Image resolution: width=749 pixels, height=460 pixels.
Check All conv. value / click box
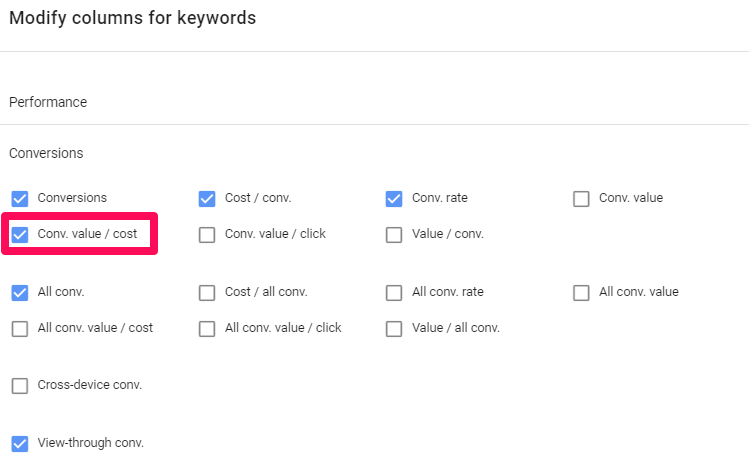[x=207, y=328]
